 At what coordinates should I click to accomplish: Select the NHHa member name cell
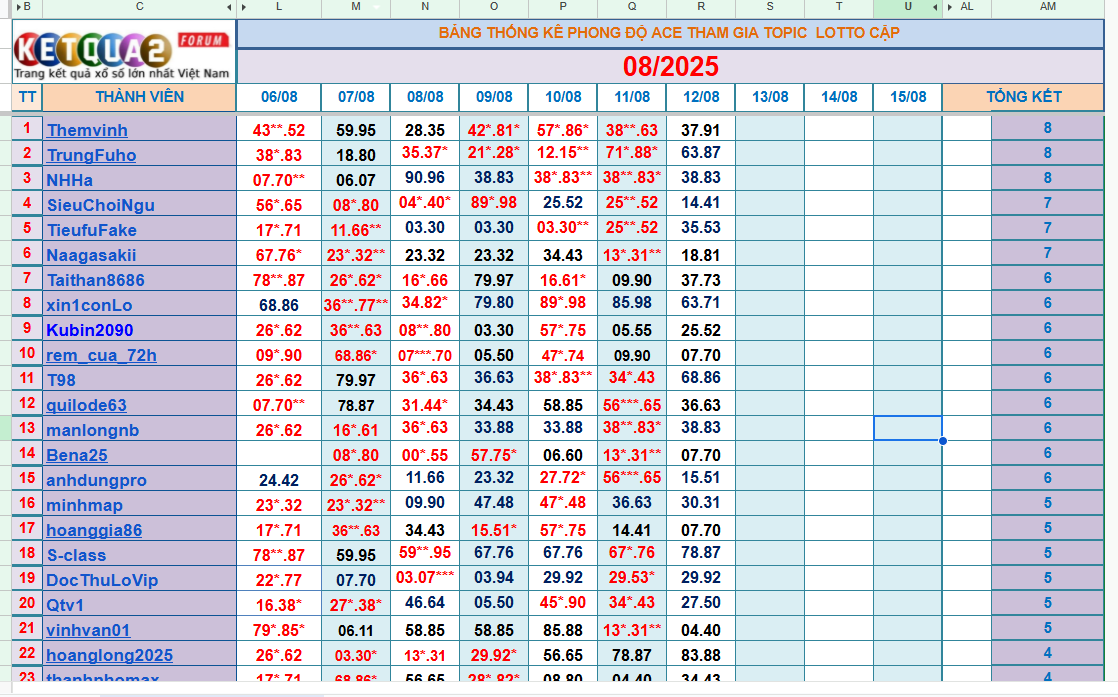tap(139, 179)
